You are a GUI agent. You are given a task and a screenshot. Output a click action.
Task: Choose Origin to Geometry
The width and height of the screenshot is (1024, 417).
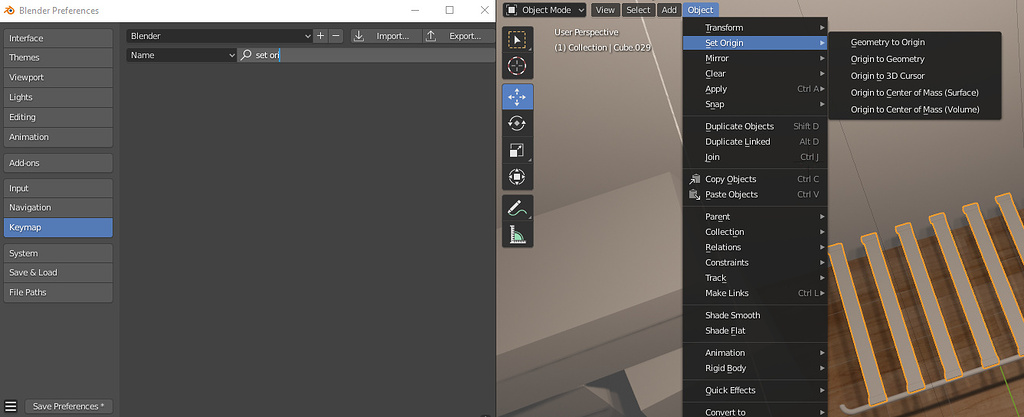click(914, 59)
